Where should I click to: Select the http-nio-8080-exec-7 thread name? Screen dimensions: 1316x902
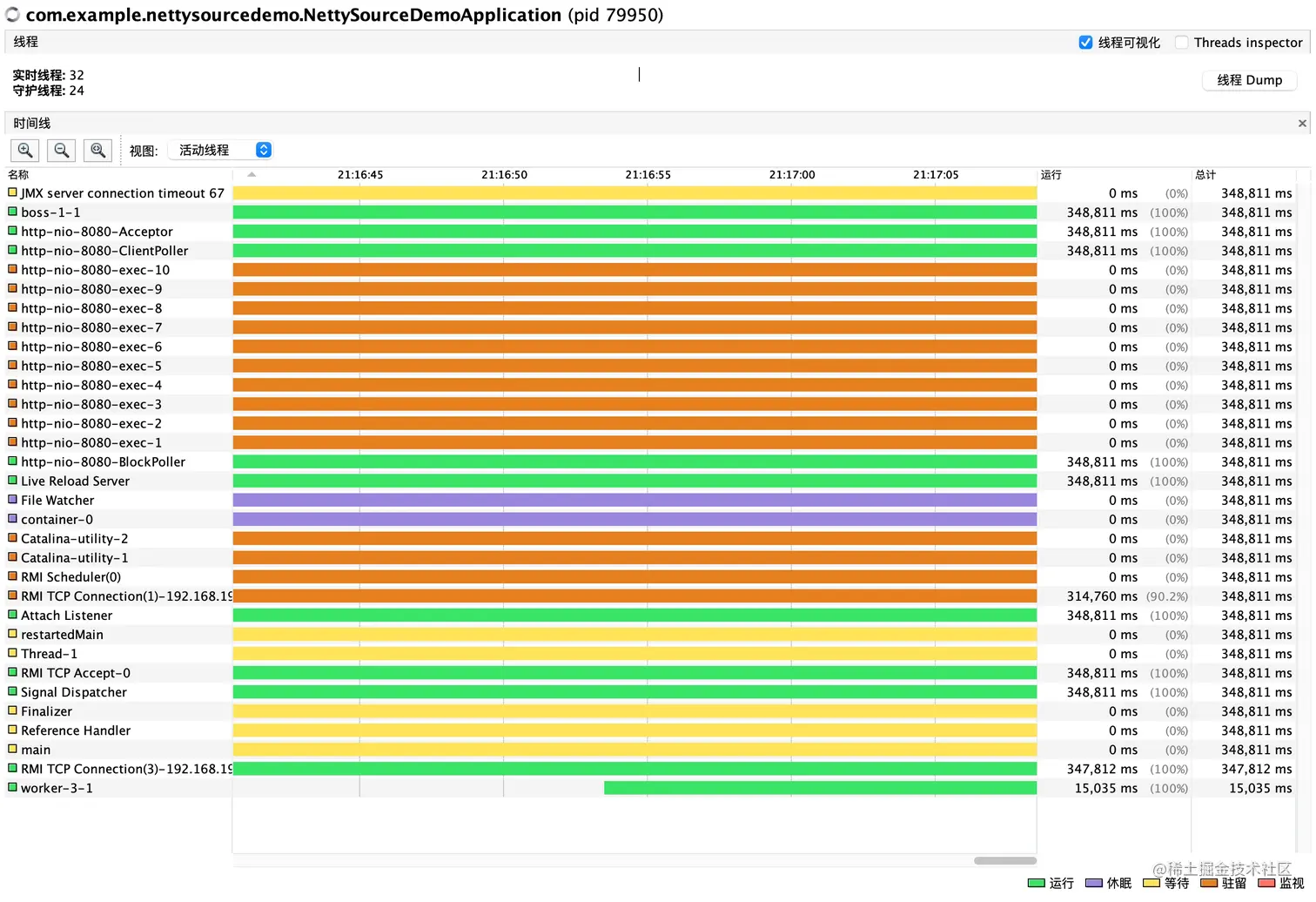(x=91, y=327)
